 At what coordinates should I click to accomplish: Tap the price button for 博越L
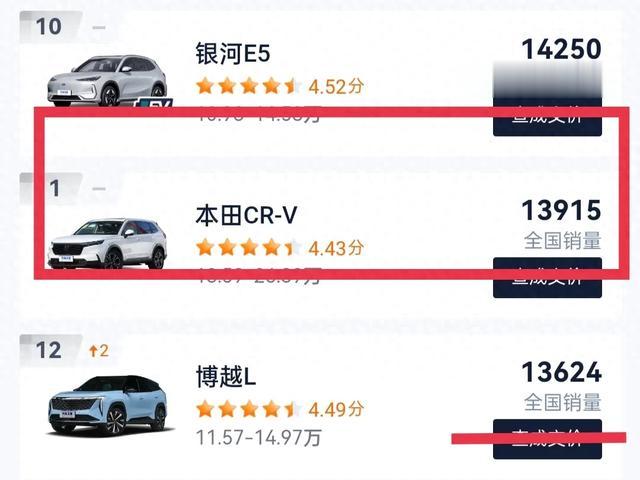click(x=547, y=438)
